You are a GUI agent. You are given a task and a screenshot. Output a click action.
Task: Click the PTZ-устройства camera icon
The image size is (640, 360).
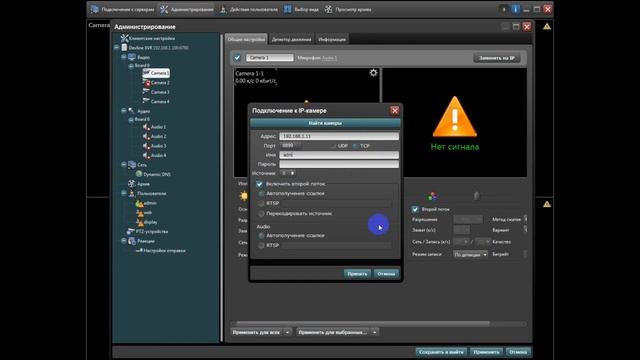point(131,231)
